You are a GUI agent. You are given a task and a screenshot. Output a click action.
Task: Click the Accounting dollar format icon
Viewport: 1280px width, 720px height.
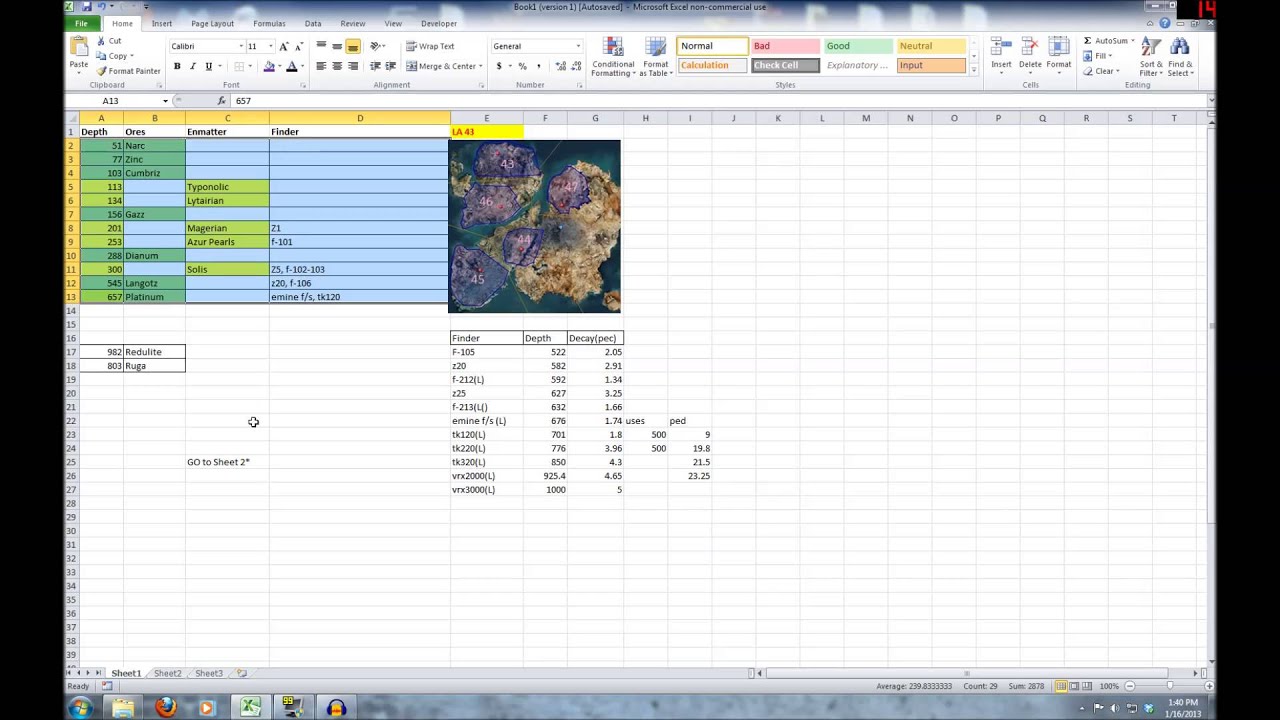(499, 66)
